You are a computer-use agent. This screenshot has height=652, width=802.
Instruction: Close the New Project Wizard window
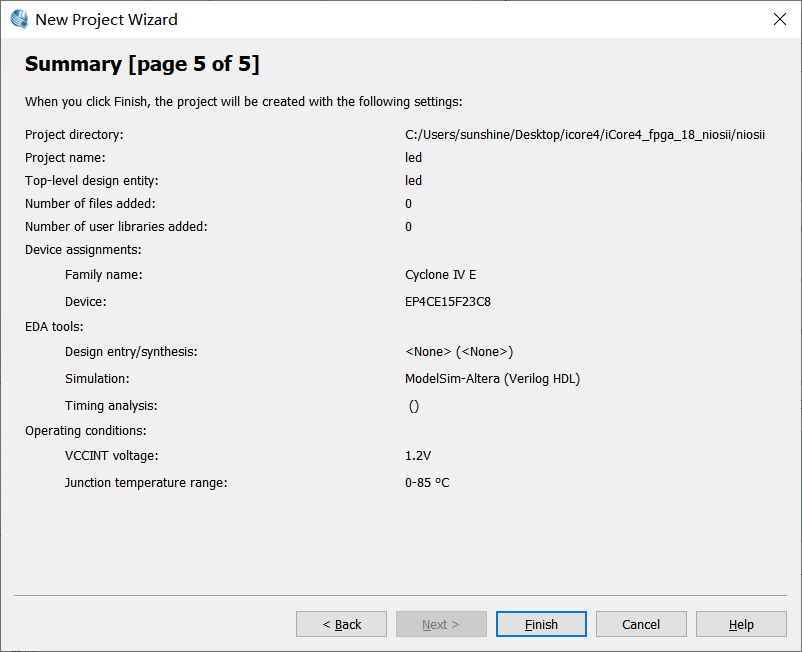click(x=778, y=19)
